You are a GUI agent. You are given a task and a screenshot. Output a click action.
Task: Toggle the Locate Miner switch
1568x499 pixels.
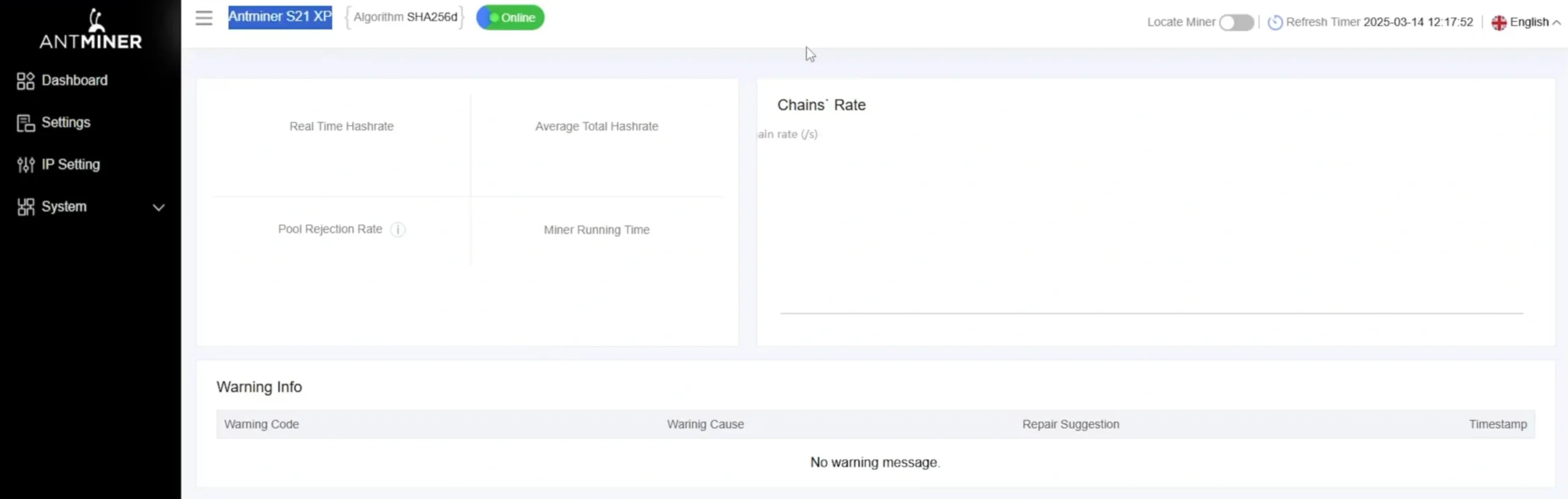click(1236, 23)
